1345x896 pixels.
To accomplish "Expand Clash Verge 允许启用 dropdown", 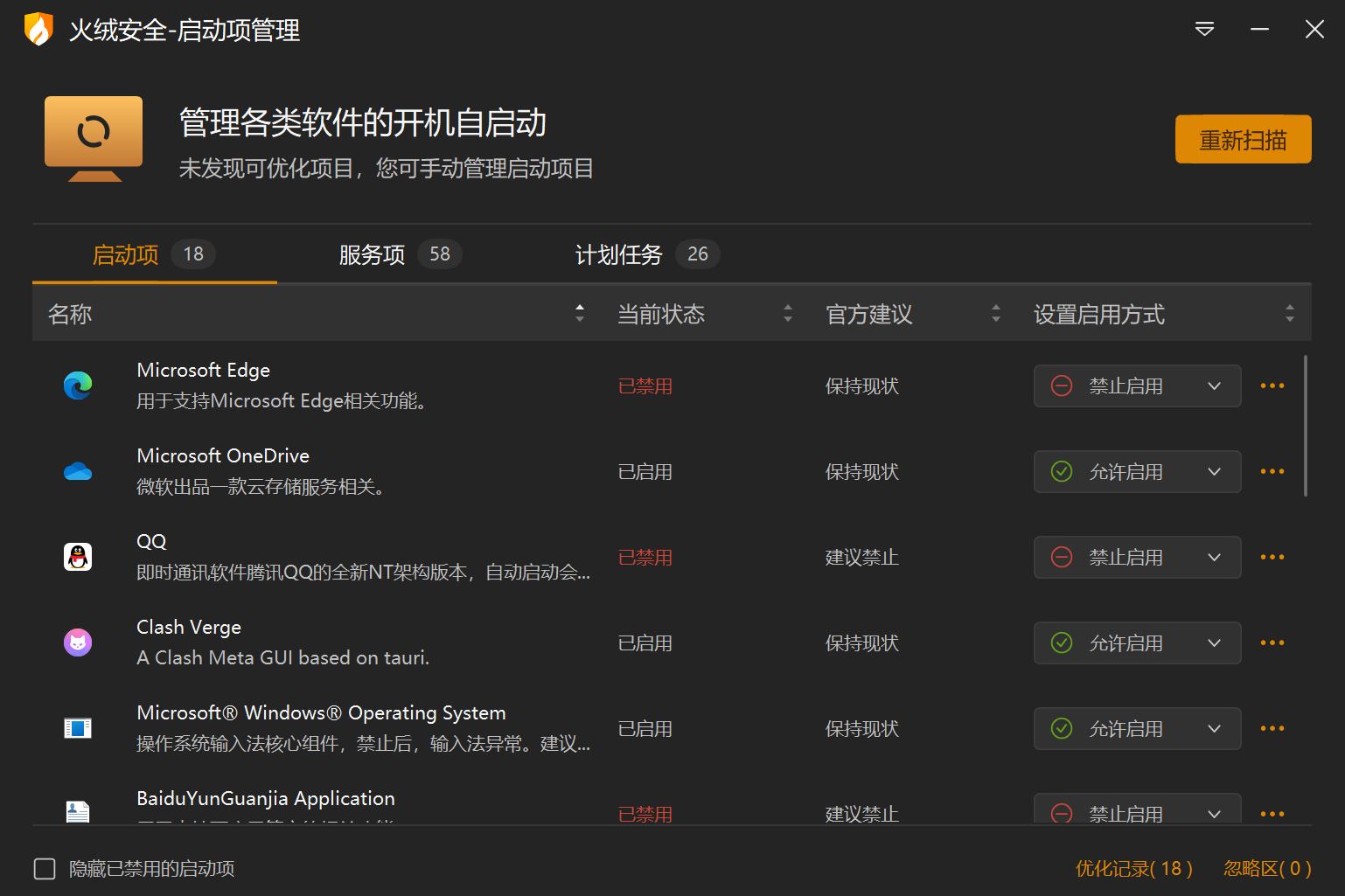I will point(1137,642).
